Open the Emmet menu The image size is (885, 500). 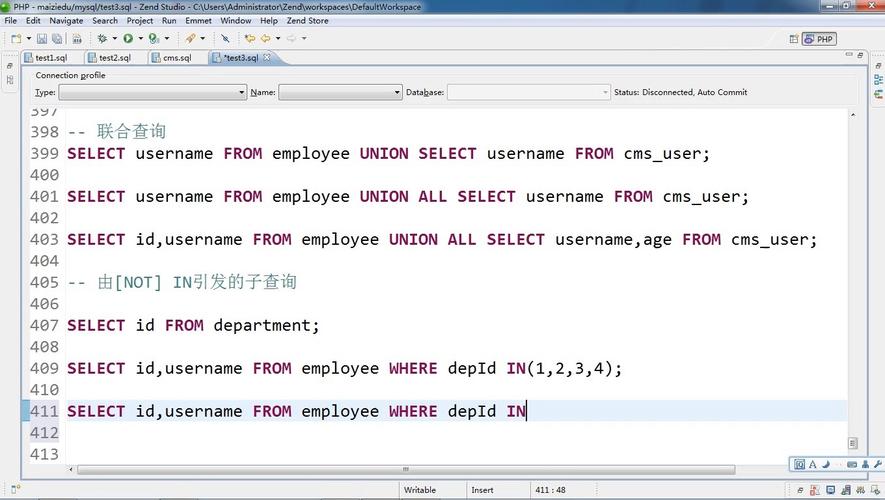(x=198, y=20)
